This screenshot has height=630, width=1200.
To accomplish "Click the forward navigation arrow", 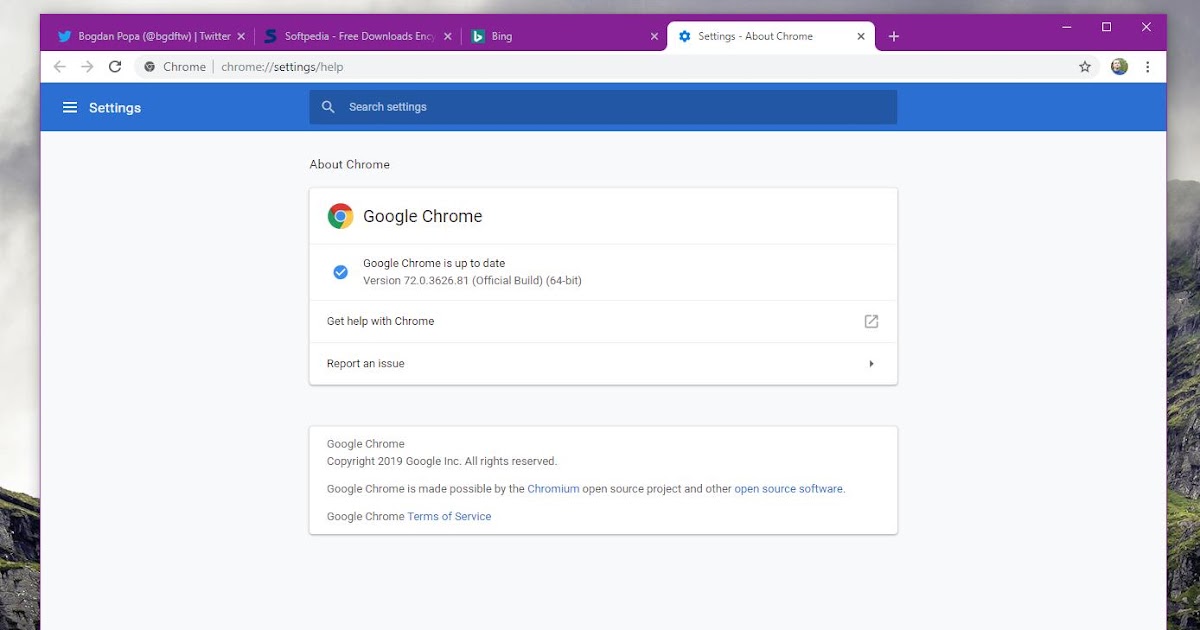I will (87, 67).
